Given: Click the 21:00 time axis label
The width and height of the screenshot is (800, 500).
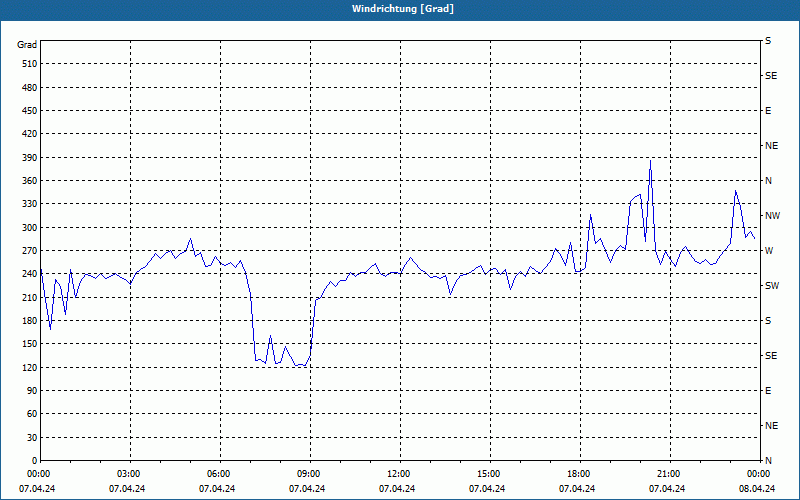Looking at the screenshot, I should [669, 474].
